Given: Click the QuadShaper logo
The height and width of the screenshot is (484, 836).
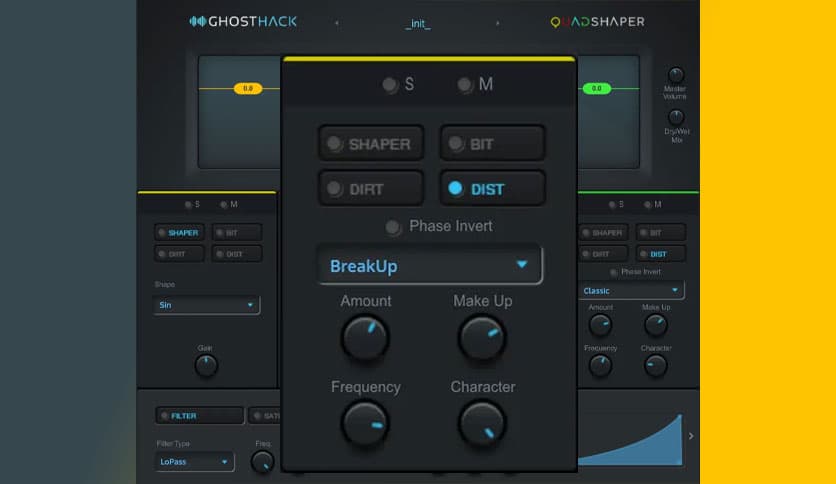Looking at the screenshot, I should click(597, 22).
